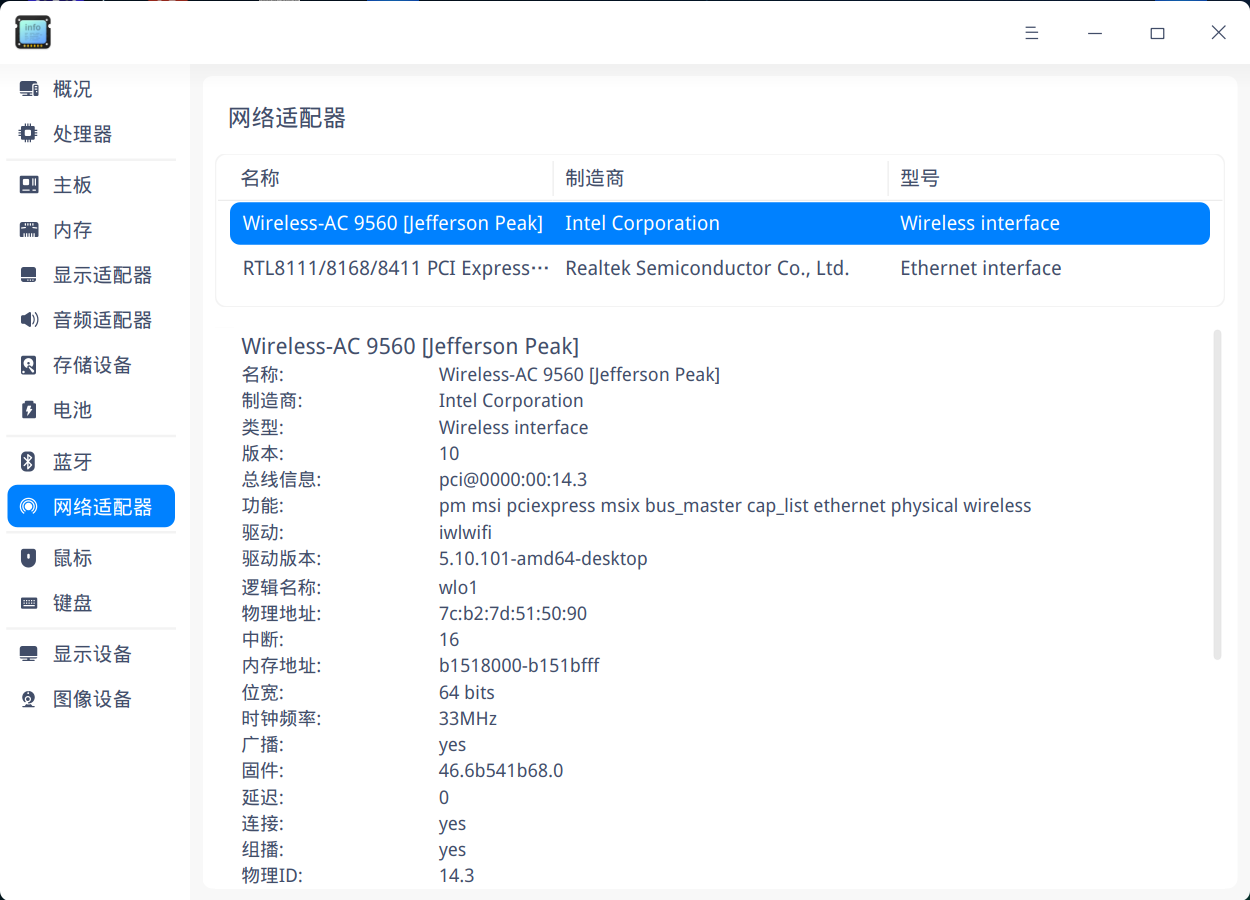
Task: Click the 概况 overview sidebar icon
Action: point(29,89)
